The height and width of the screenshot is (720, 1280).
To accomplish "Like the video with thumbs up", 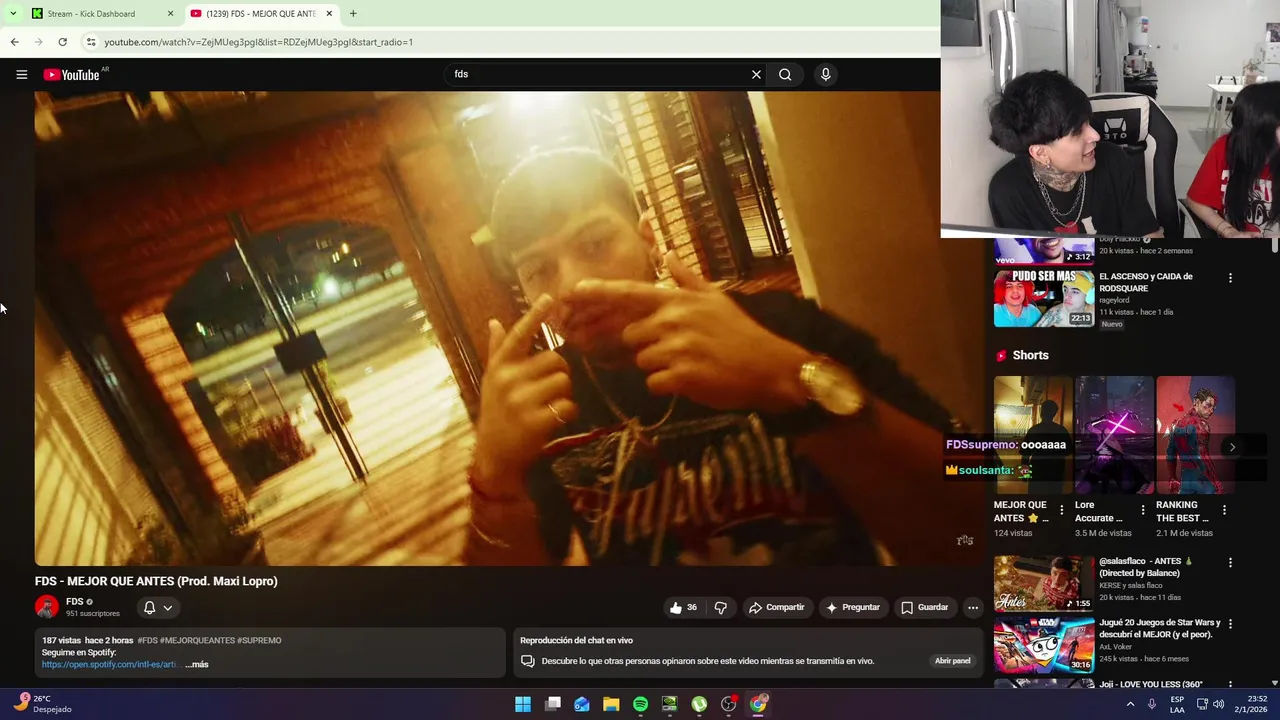I will pos(685,607).
